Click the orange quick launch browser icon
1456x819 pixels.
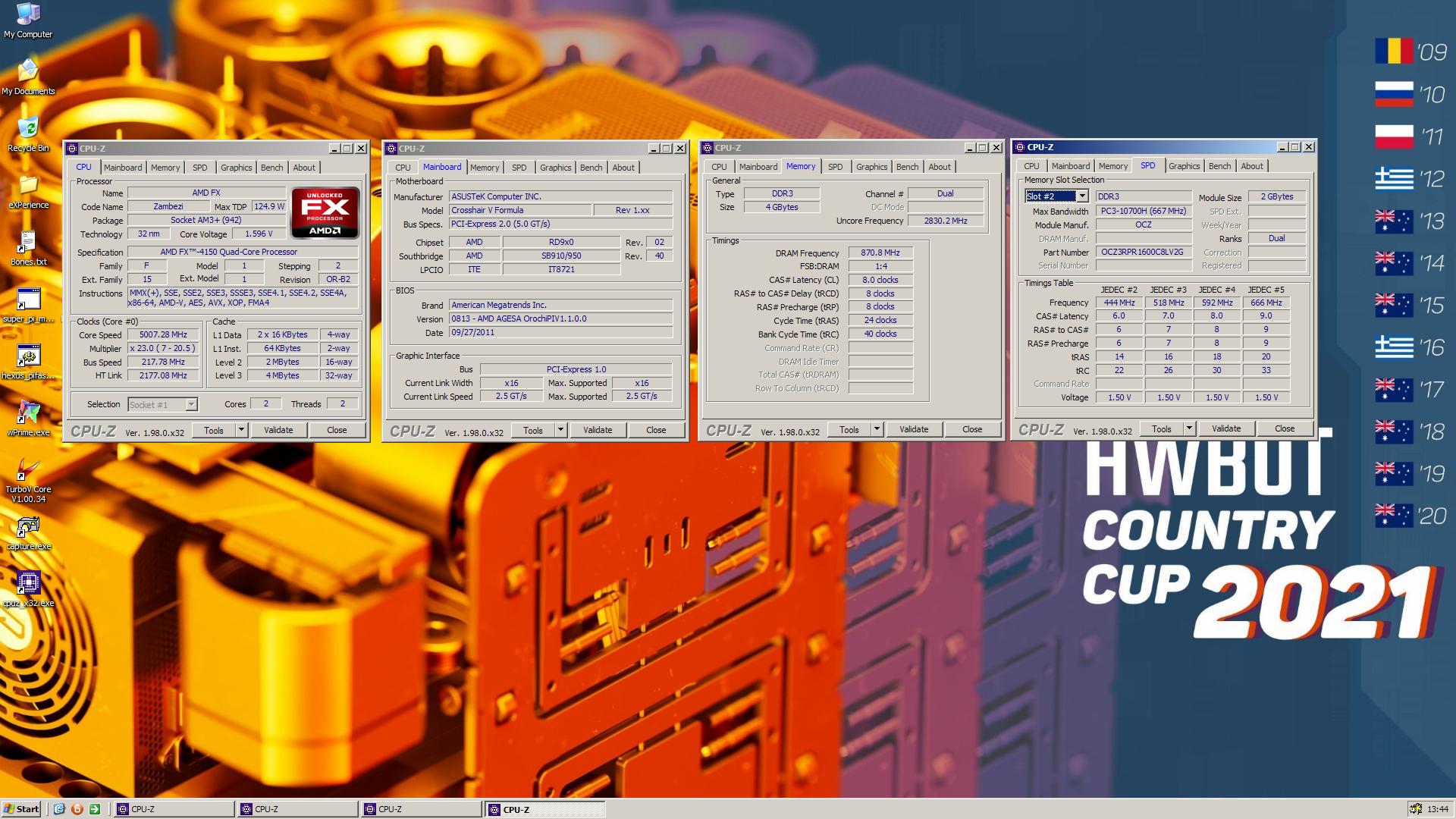click(x=77, y=809)
